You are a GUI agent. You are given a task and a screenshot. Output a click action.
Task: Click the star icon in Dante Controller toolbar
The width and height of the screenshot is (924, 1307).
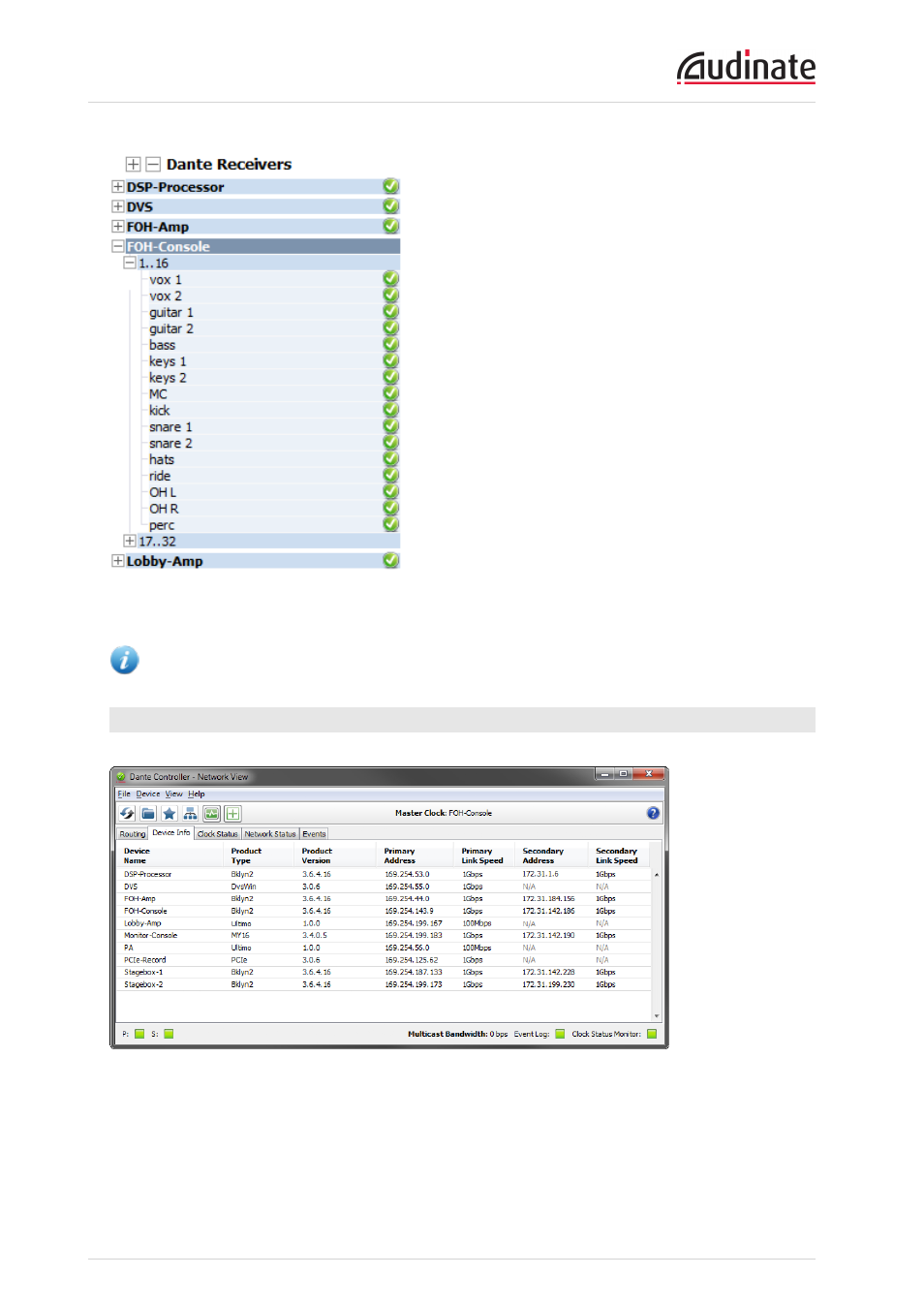pyautogui.click(x=169, y=814)
